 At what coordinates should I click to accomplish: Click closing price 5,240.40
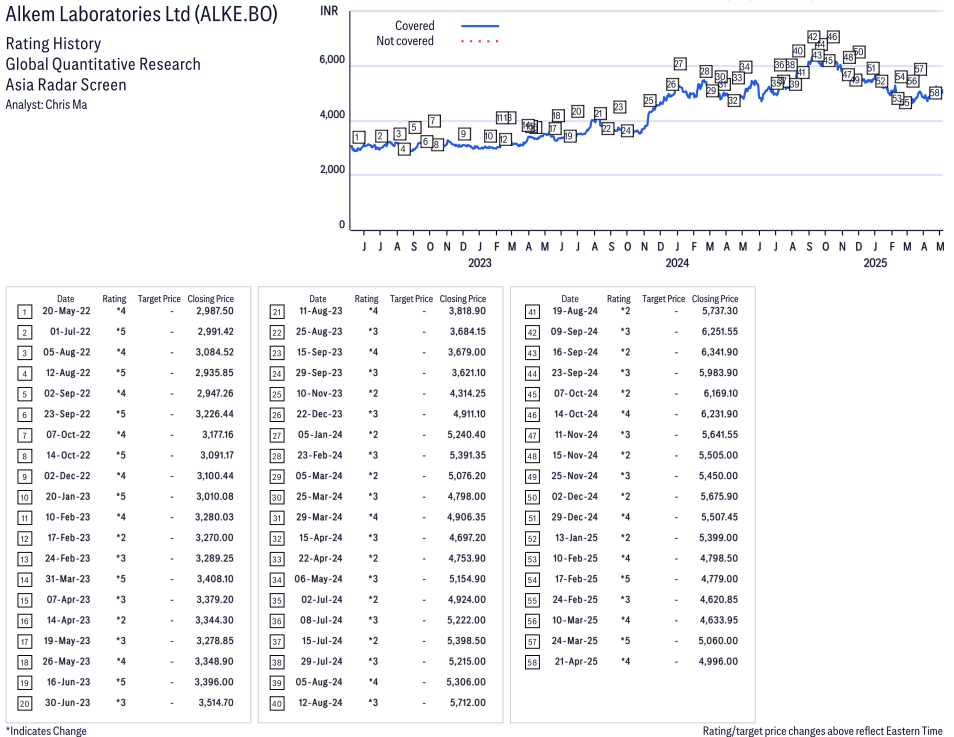point(467,435)
